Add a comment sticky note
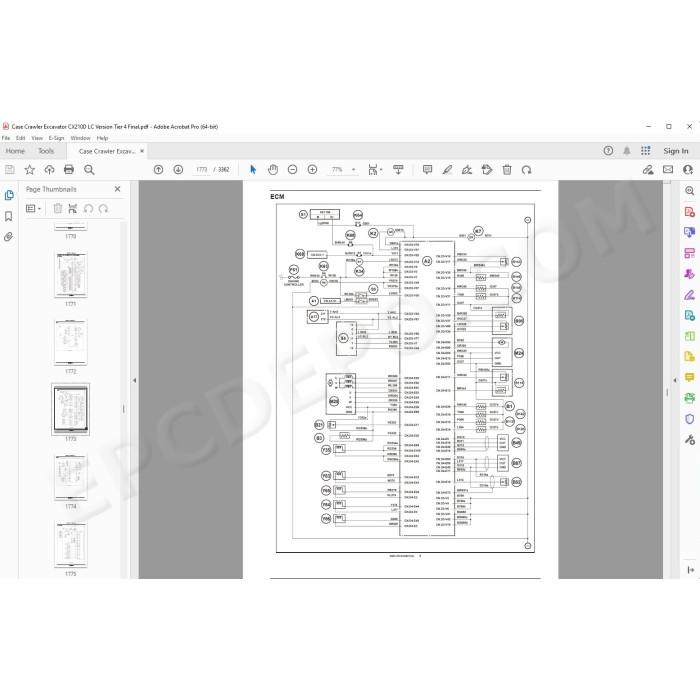This screenshot has height=700, width=700. pyautogui.click(x=427, y=170)
